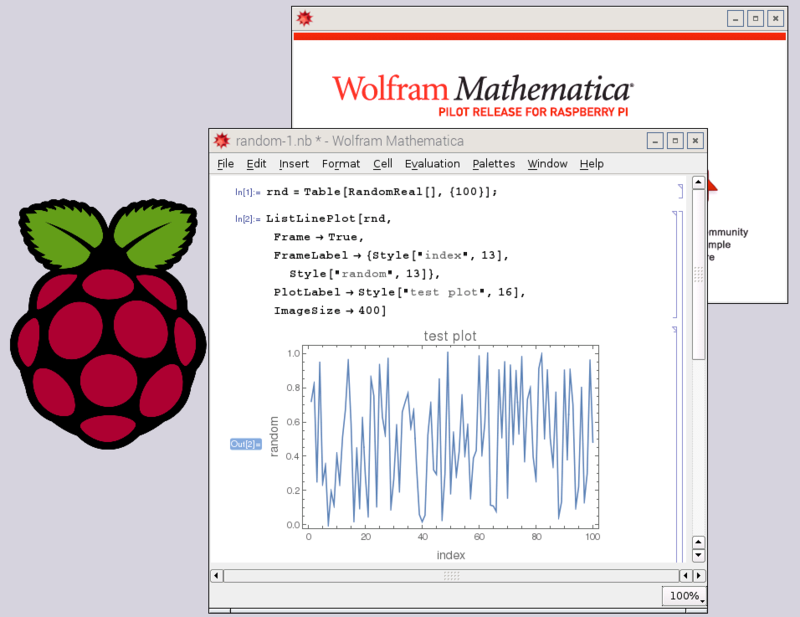The image size is (800, 617).
Task: Click the 'test plot' title of the graph
Action: tap(450, 336)
